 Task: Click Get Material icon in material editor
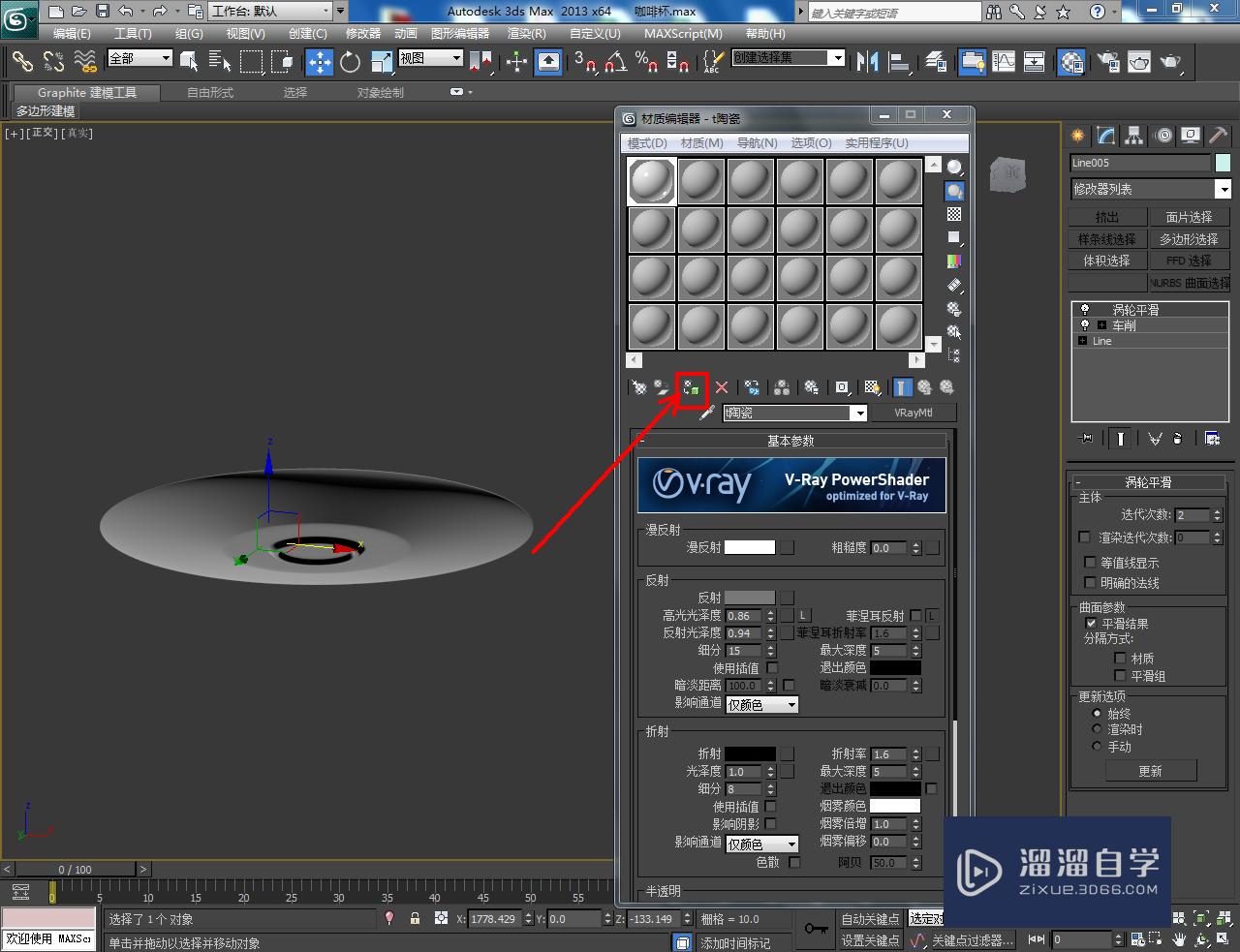click(x=639, y=387)
